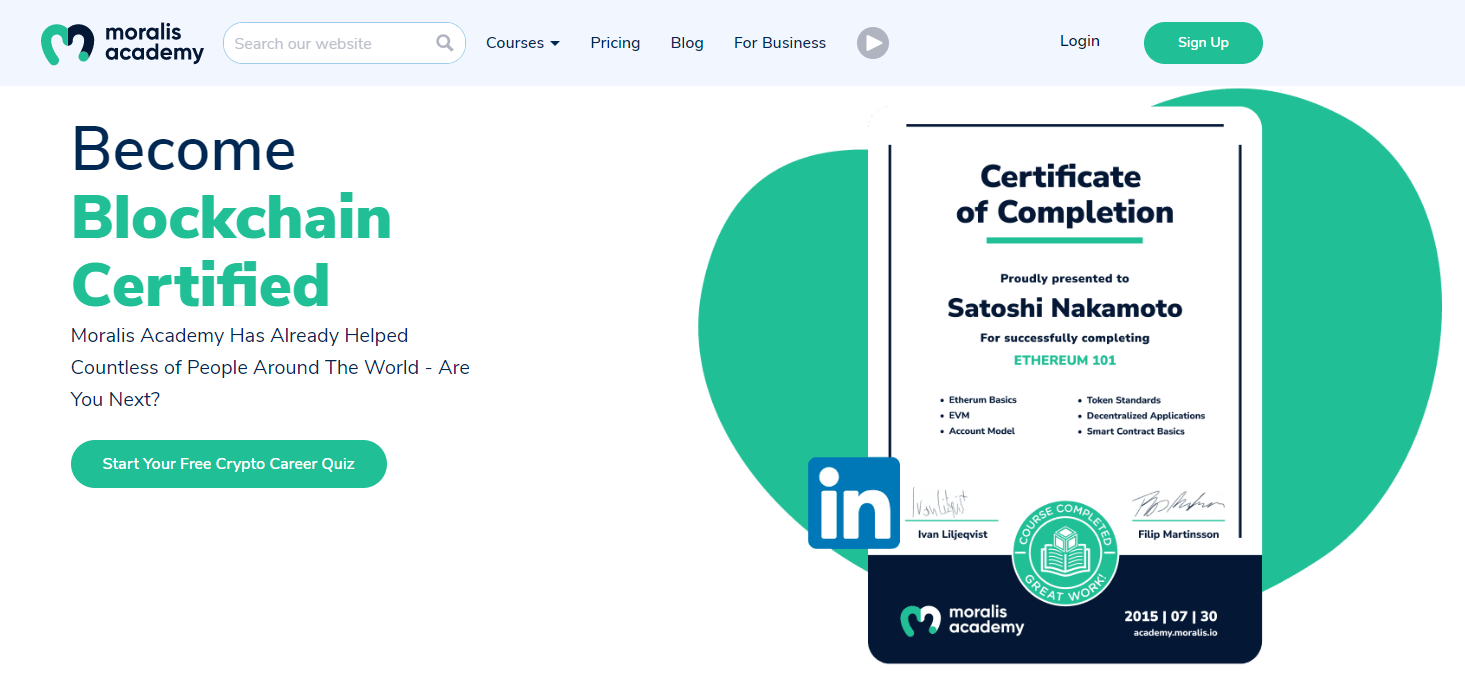Click the Moralis Academy logo in header
This screenshot has width=1465, height=679.
coord(122,43)
